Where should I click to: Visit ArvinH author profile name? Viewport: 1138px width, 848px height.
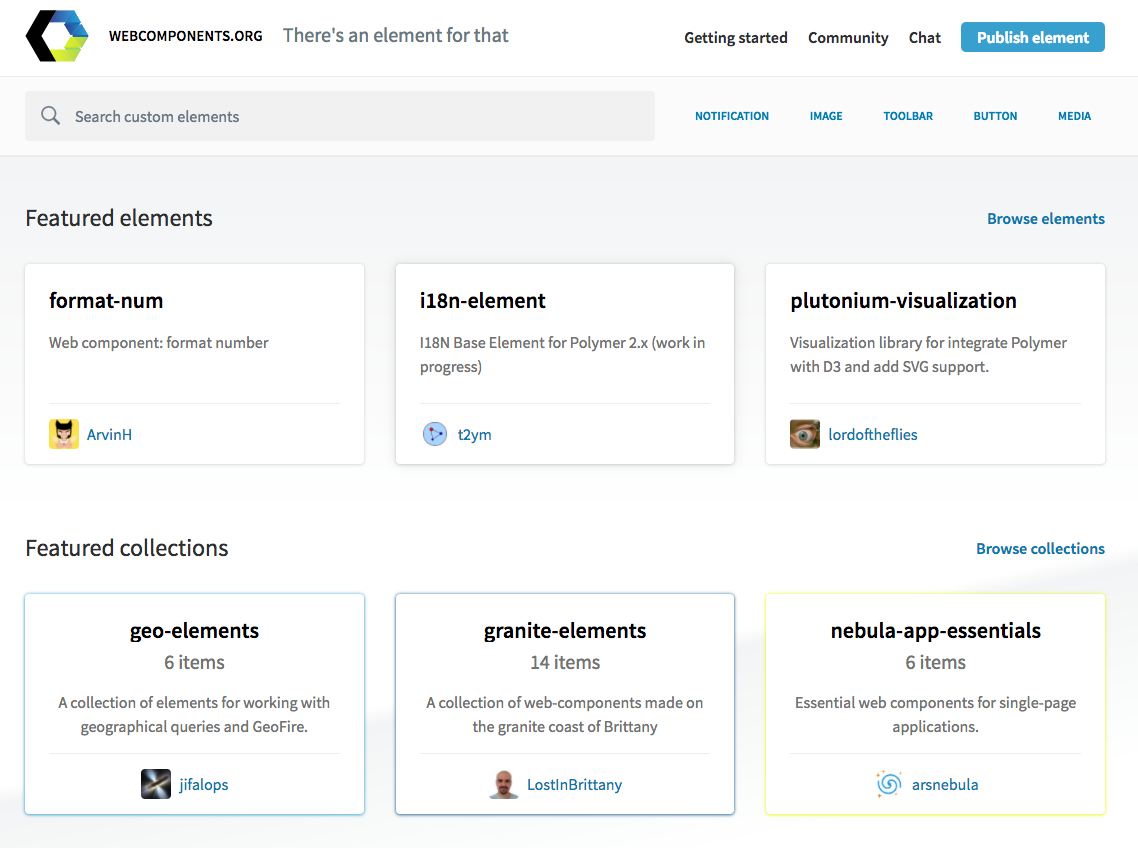[x=110, y=434]
